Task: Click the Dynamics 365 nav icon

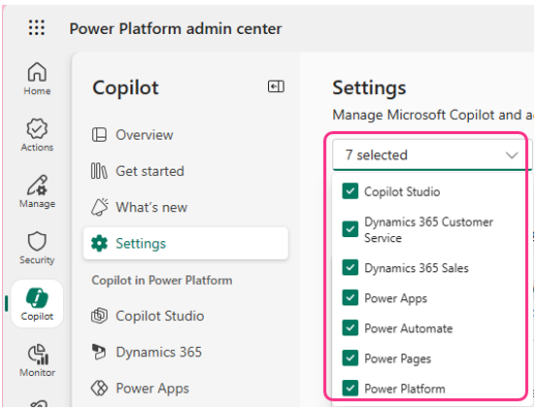Action: pyautogui.click(x=99, y=352)
